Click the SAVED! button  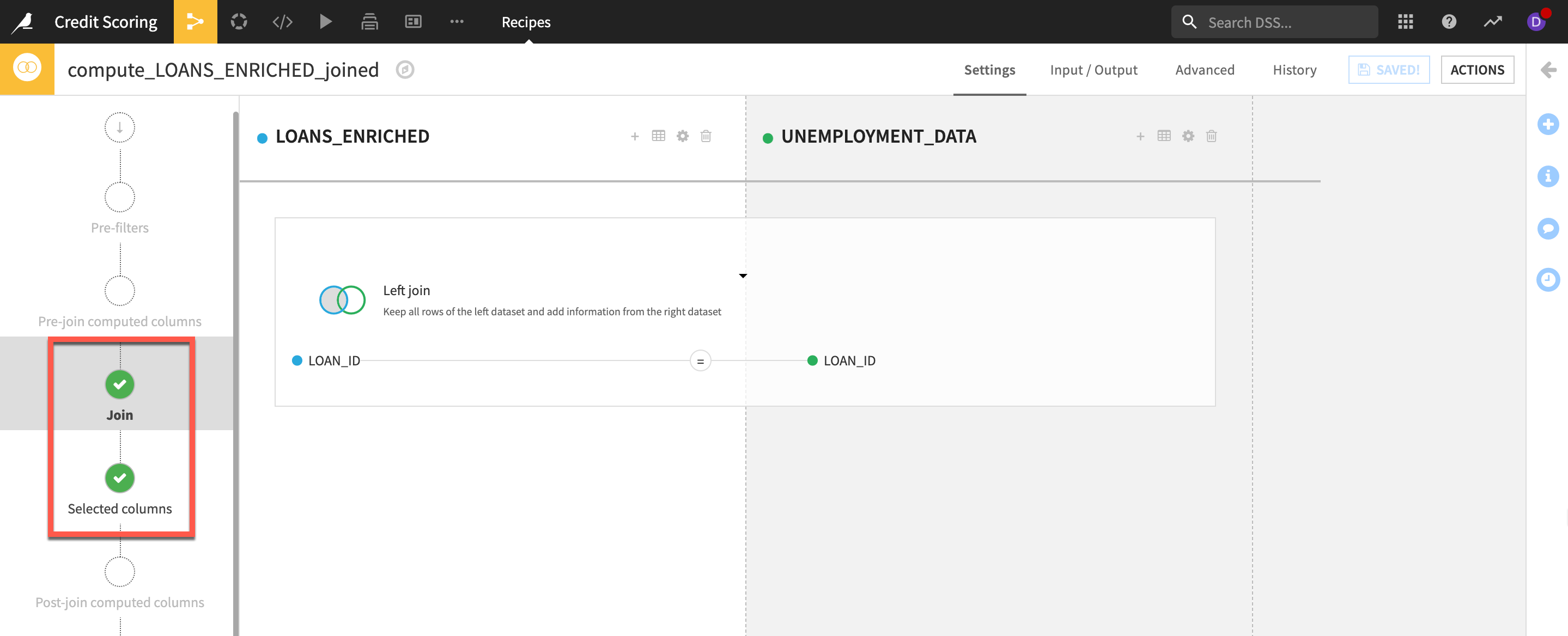point(1388,70)
